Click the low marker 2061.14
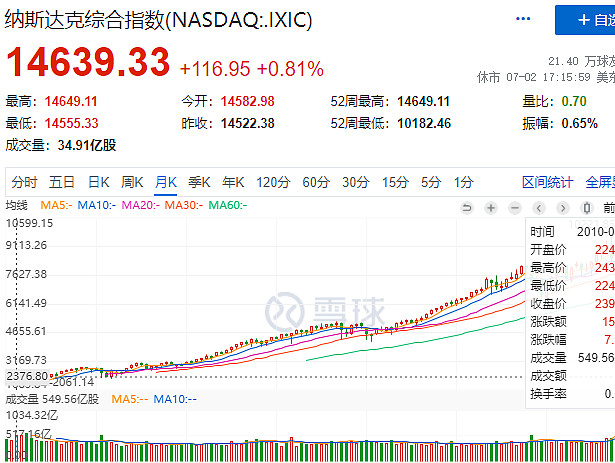615x463 pixels. (73, 382)
